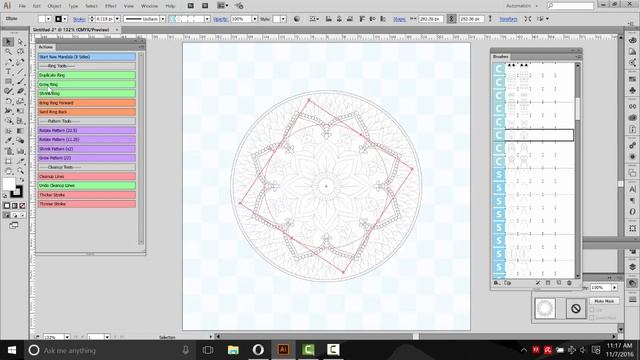The height and width of the screenshot is (360, 640).
Task: Select the Artboard tool
Action: coord(8,161)
